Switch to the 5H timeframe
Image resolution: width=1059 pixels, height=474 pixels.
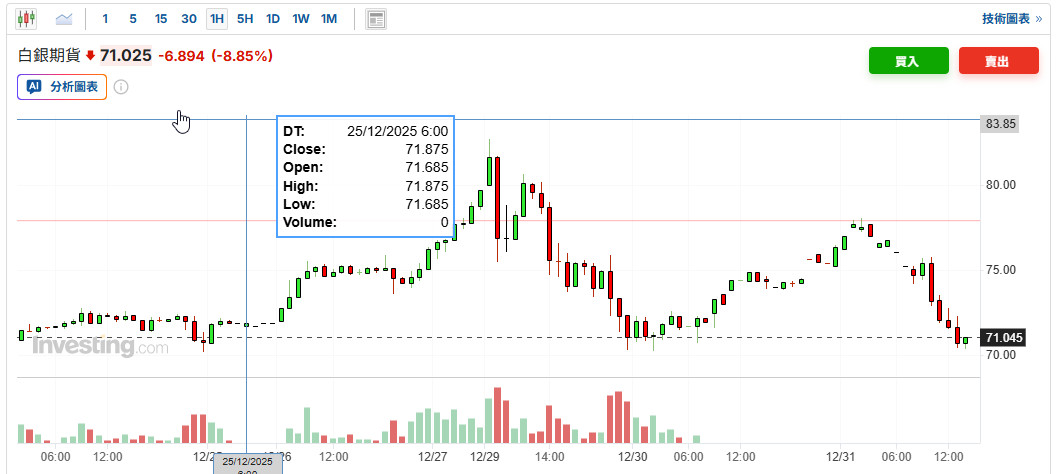click(x=245, y=19)
